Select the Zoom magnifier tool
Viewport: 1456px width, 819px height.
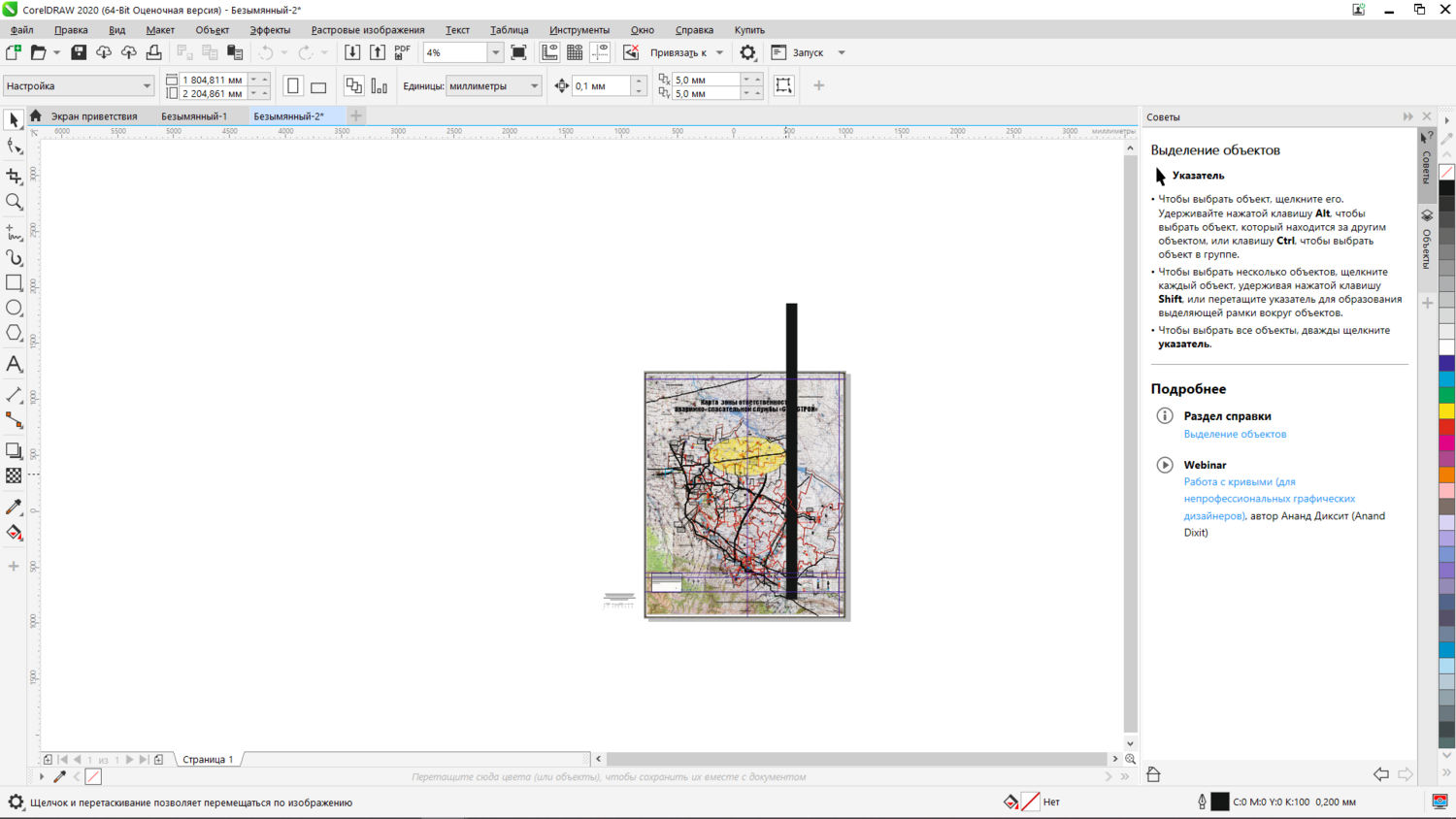(14, 202)
